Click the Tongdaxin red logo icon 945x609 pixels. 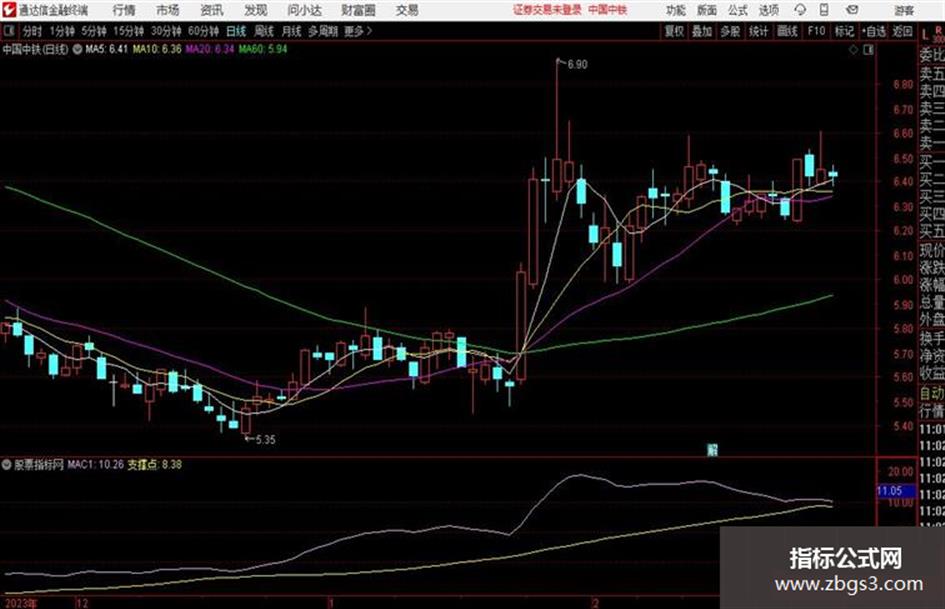click(x=8, y=10)
